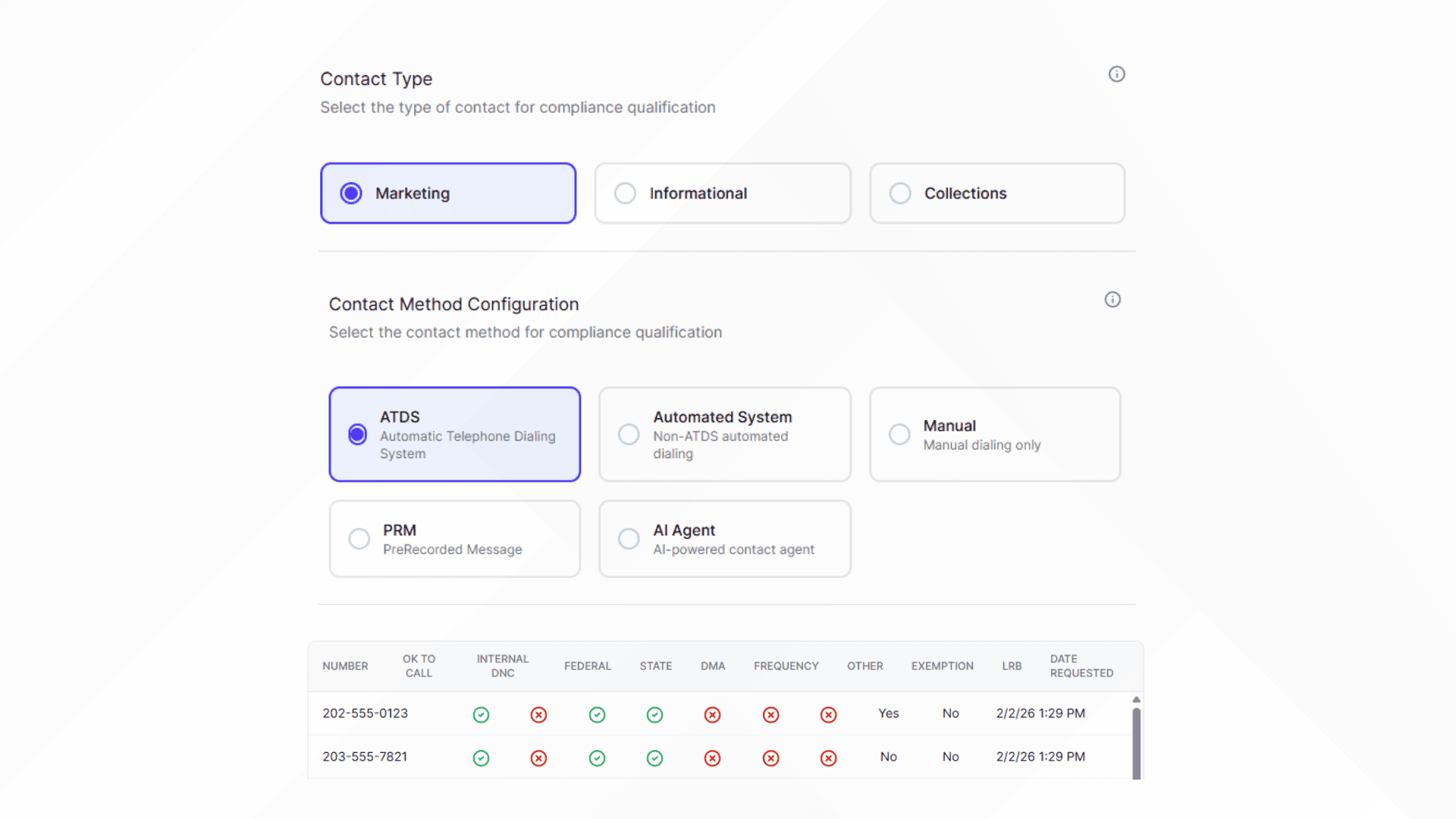Select the Marketing contact type
The width and height of the screenshot is (1456, 819).
coord(448,193)
